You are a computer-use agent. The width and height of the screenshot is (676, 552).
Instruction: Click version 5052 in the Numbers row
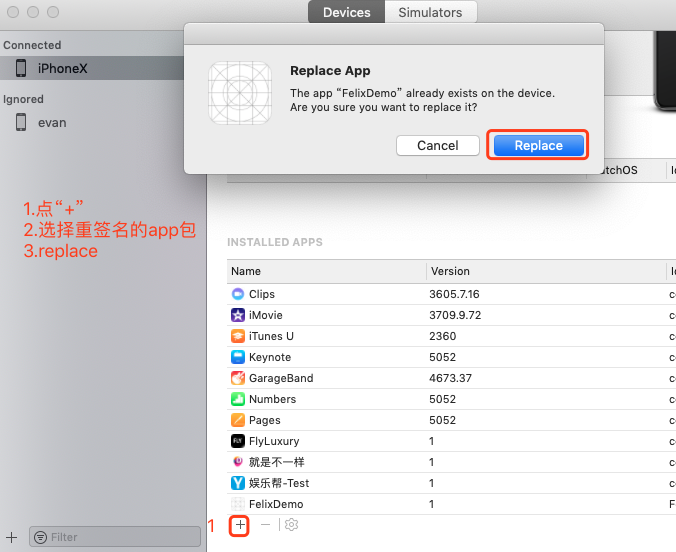(x=442, y=399)
